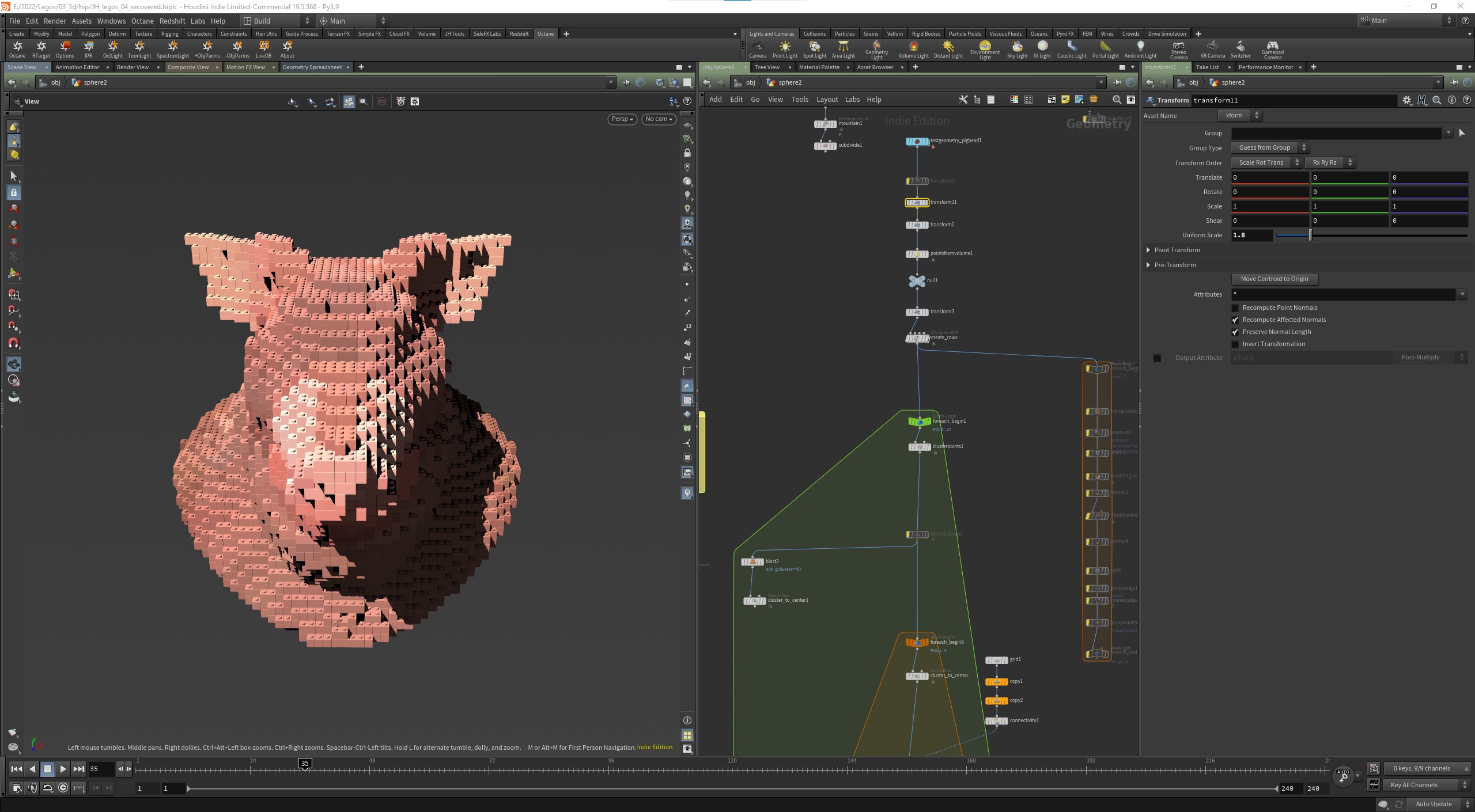The image size is (1475, 812).
Task: Launch the Octane IPR tool
Action: pyautogui.click(x=88, y=49)
